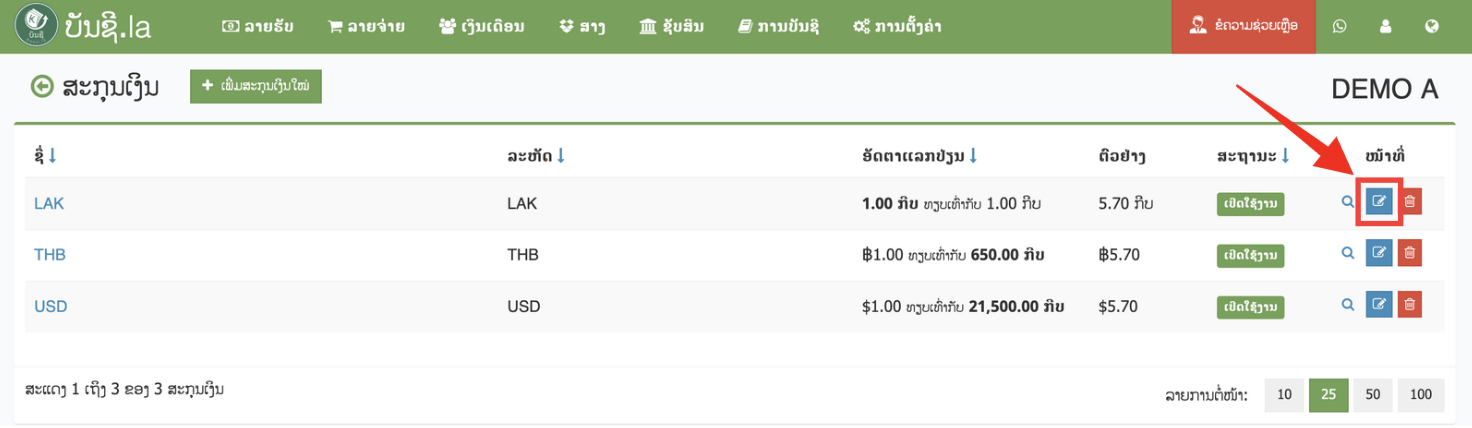Open the WhatsApp icon in header

[x=1340, y=27]
